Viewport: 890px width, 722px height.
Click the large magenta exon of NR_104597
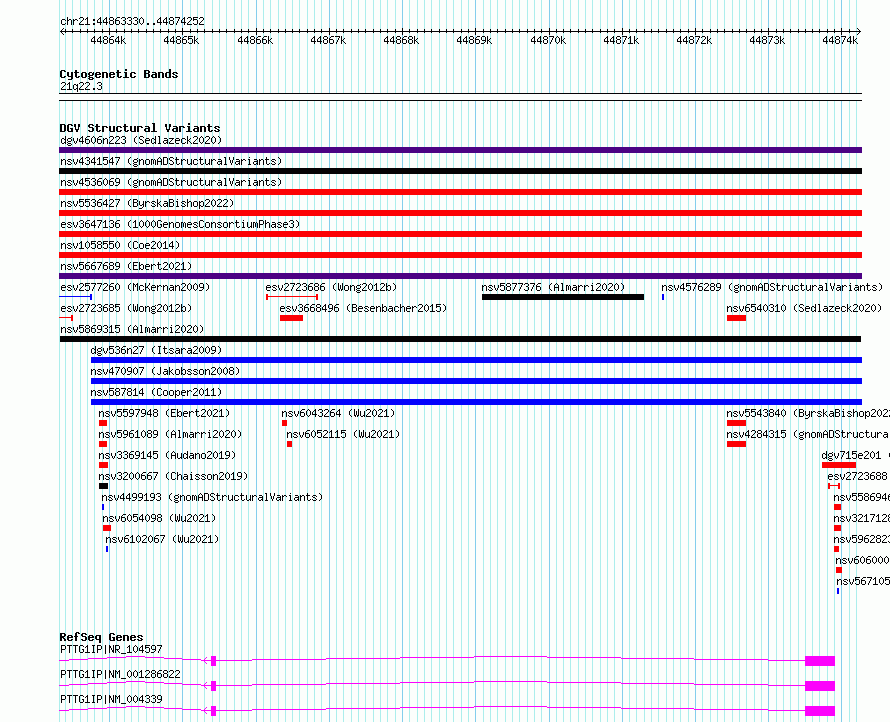click(x=820, y=661)
